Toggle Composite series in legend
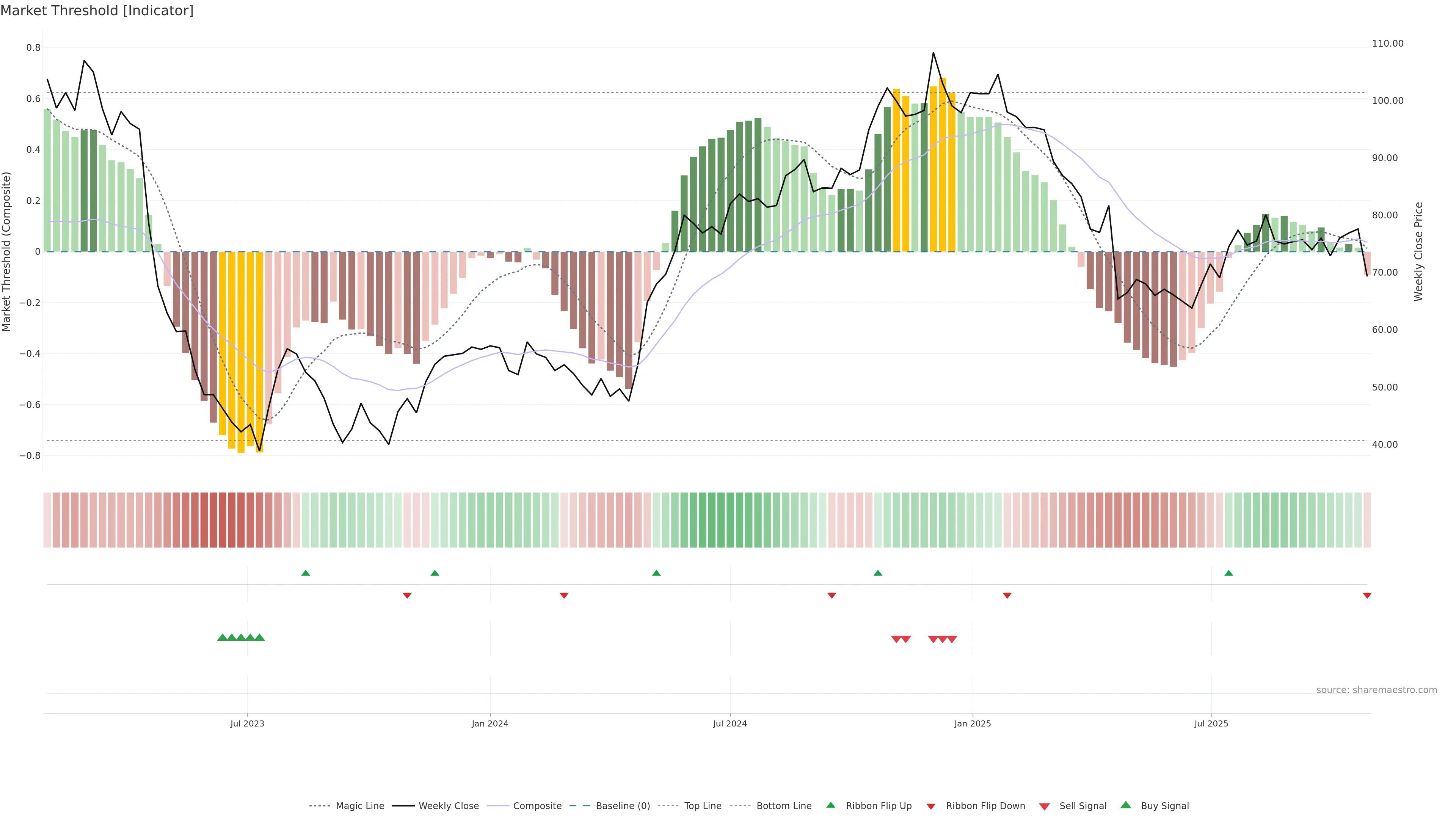This screenshot has width=1456, height=819. click(x=537, y=806)
